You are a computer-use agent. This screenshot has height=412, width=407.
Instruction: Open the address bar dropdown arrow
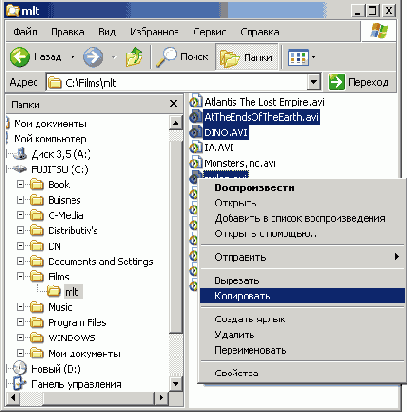pos(313,82)
